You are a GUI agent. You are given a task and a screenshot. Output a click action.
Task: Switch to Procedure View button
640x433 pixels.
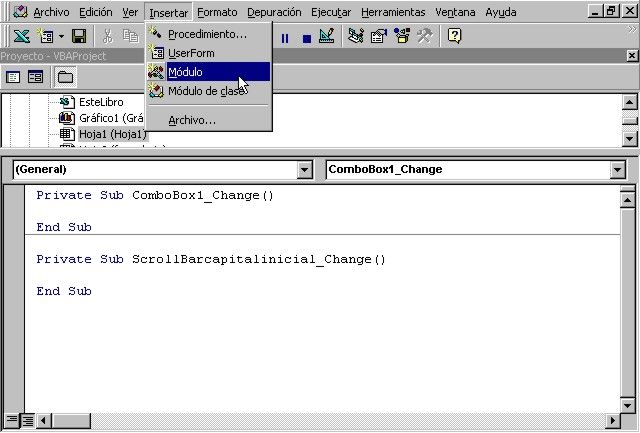coord(11,420)
